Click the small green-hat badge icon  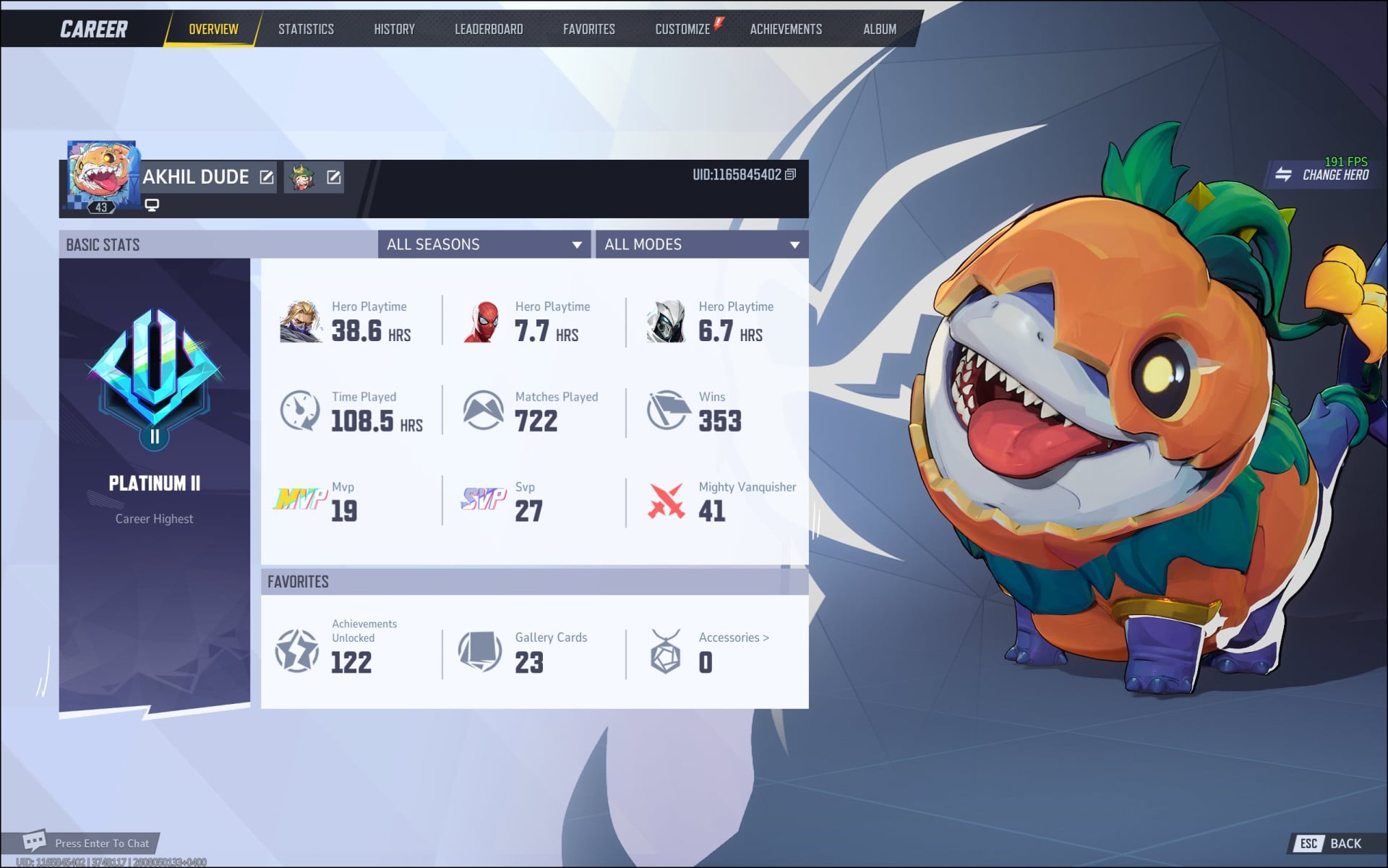(x=302, y=177)
